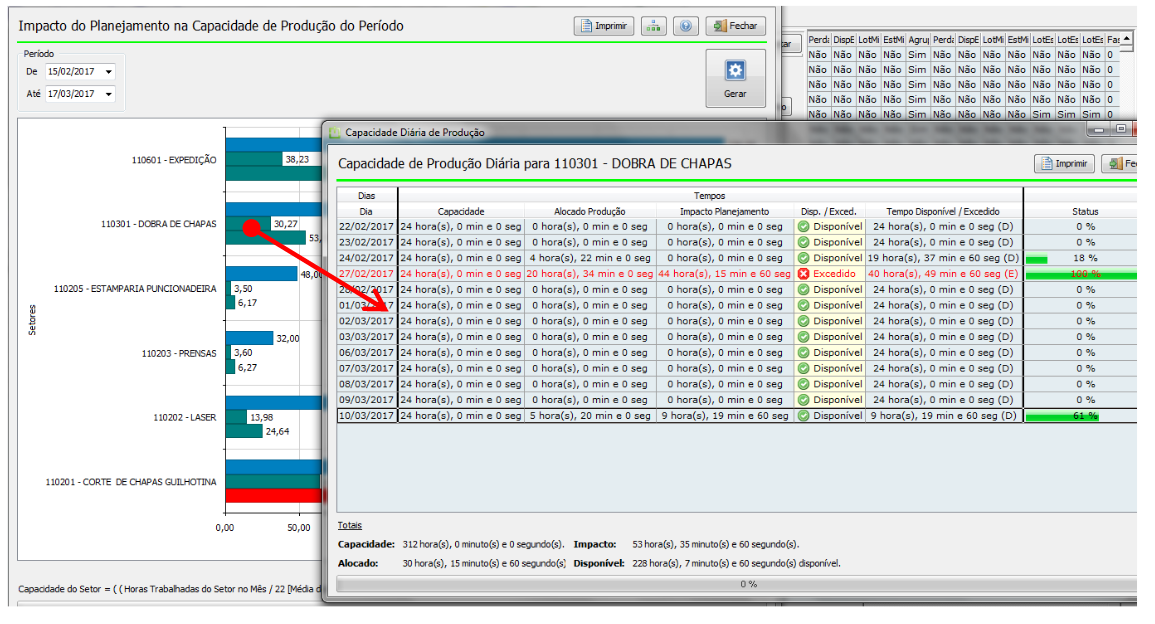
Task: Click the red bar for Corte de Chapas Guilhotina
Action: click(x=272, y=496)
